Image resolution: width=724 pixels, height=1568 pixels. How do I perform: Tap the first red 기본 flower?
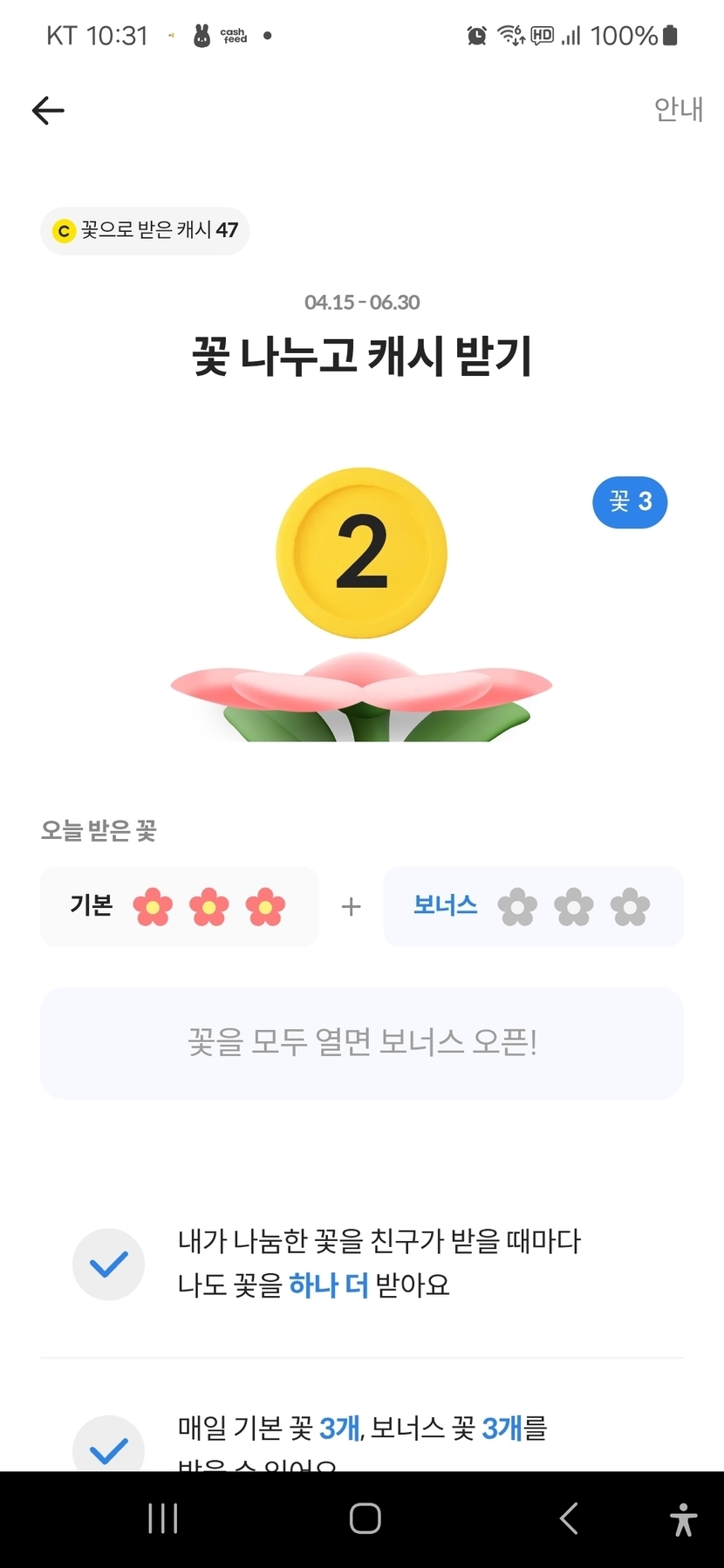(153, 907)
